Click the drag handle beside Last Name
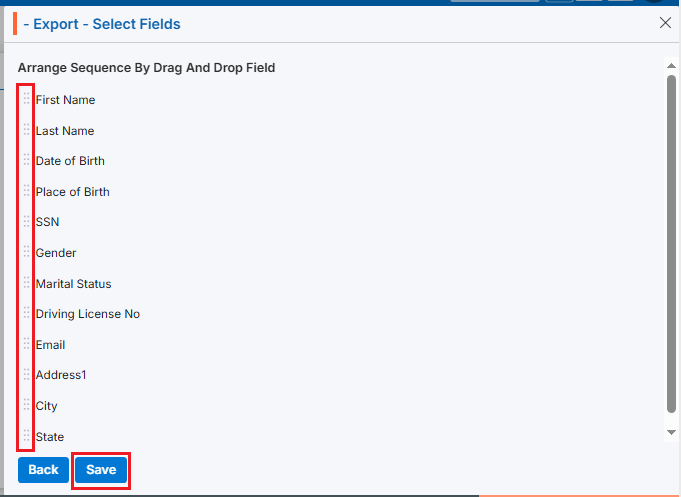This screenshot has height=497, width=681. point(26,130)
